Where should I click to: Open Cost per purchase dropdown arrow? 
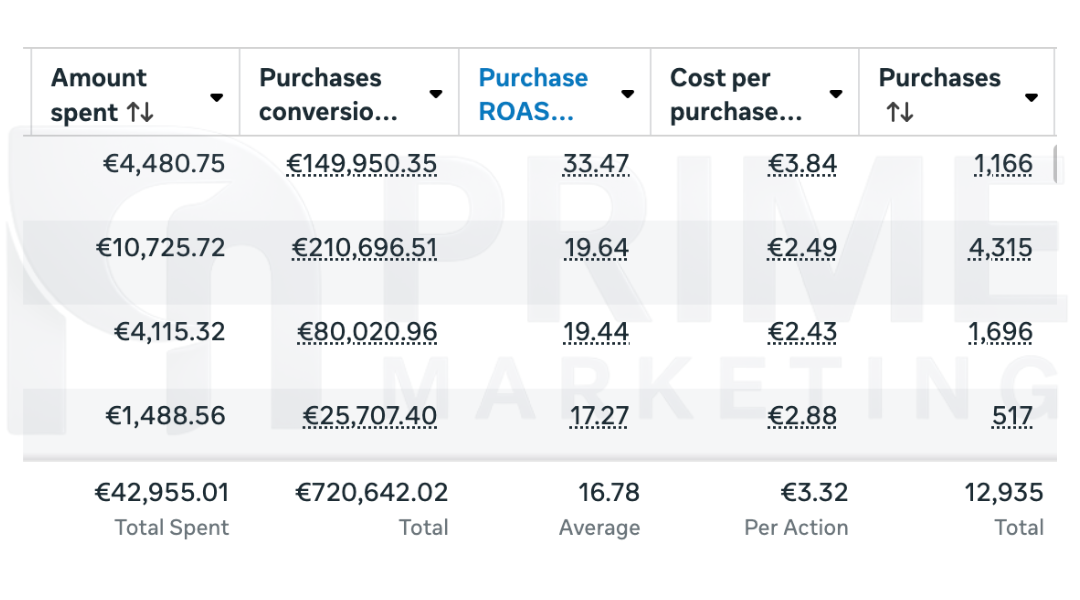pos(836,94)
